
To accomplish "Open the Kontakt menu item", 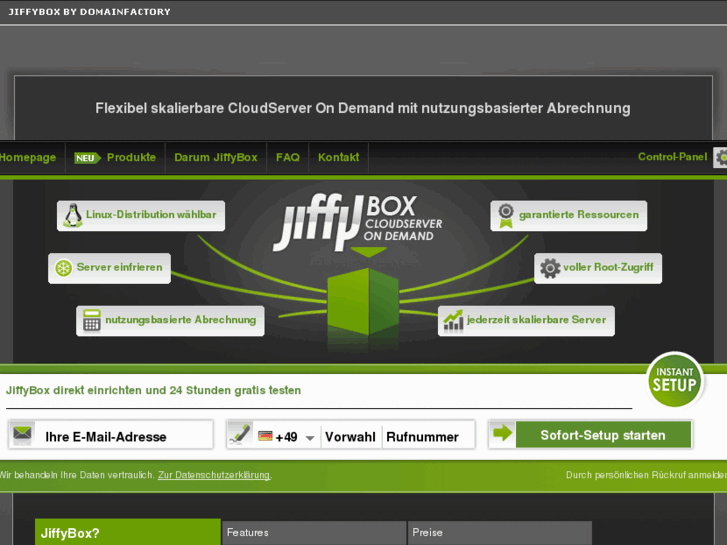I will (x=338, y=157).
